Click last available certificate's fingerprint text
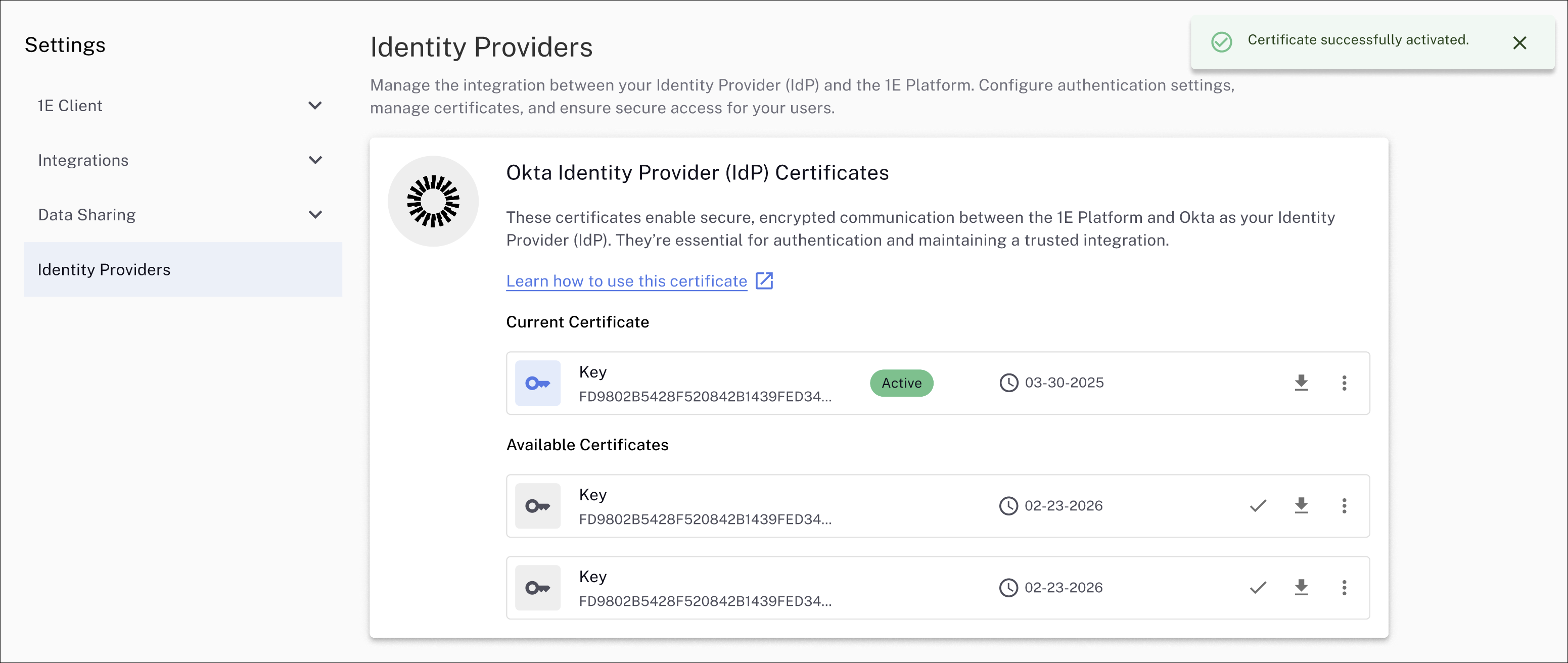1568x663 pixels. [705, 601]
